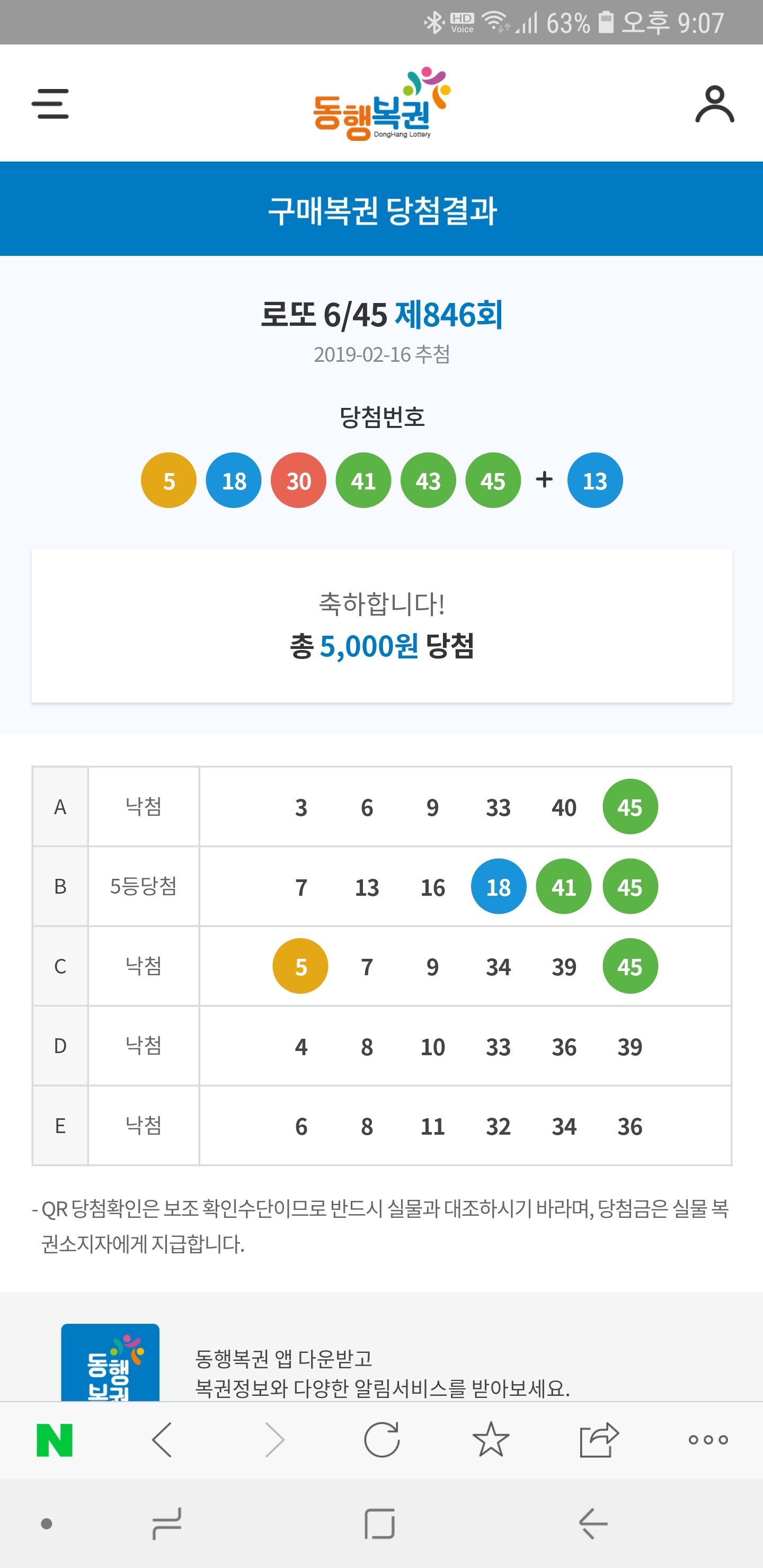Go back with browser back arrow

(x=162, y=1440)
